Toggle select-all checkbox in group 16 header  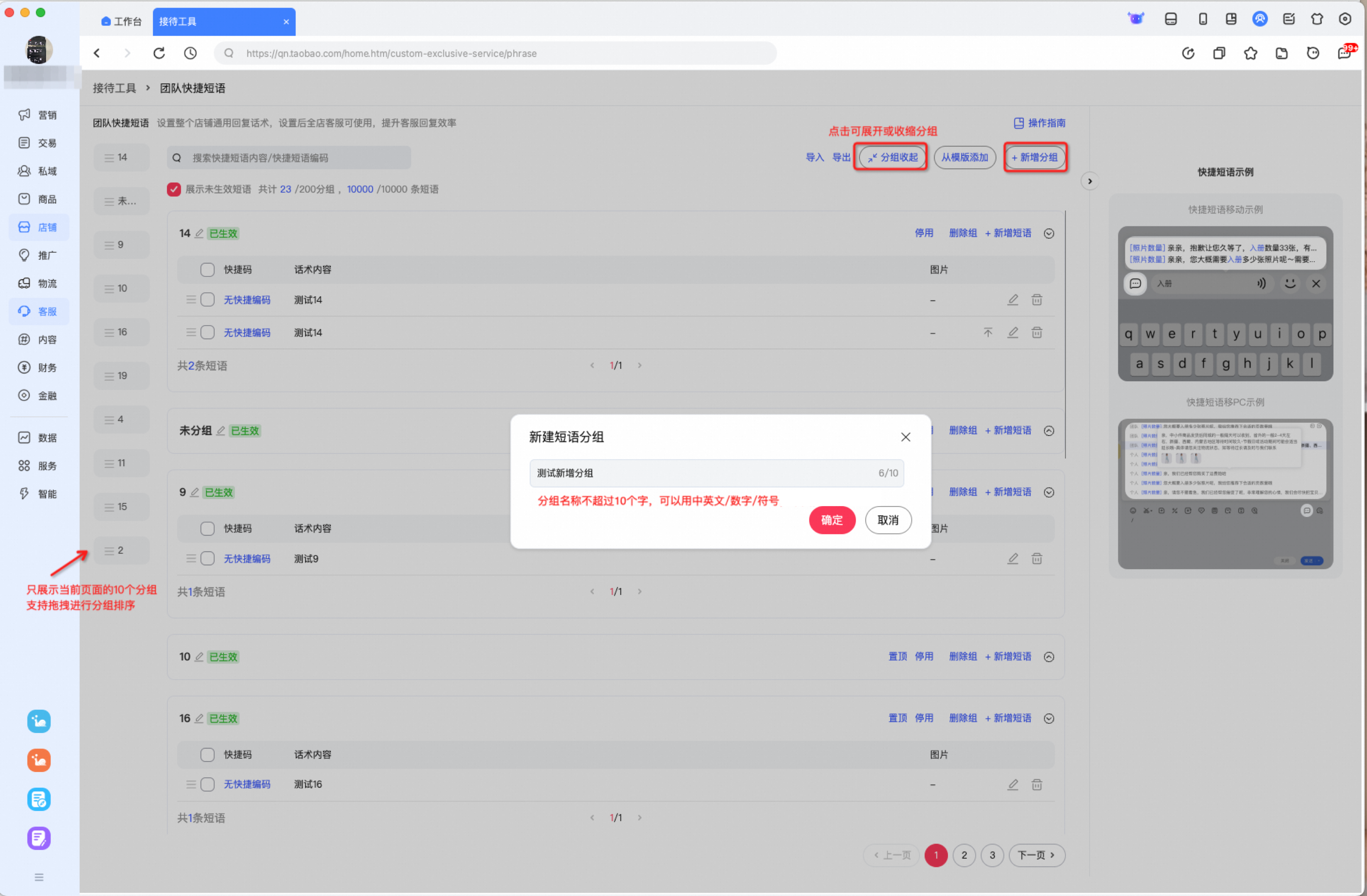207,755
